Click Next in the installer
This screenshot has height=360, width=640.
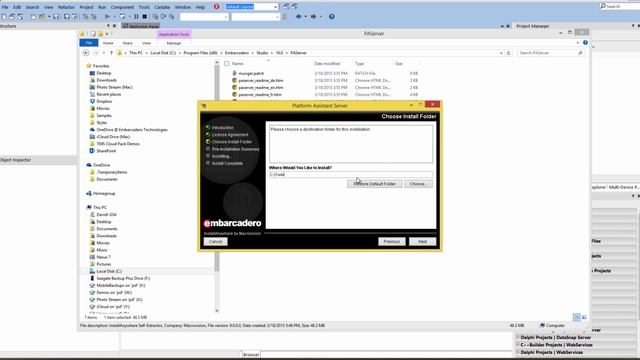tap(422, 242)
